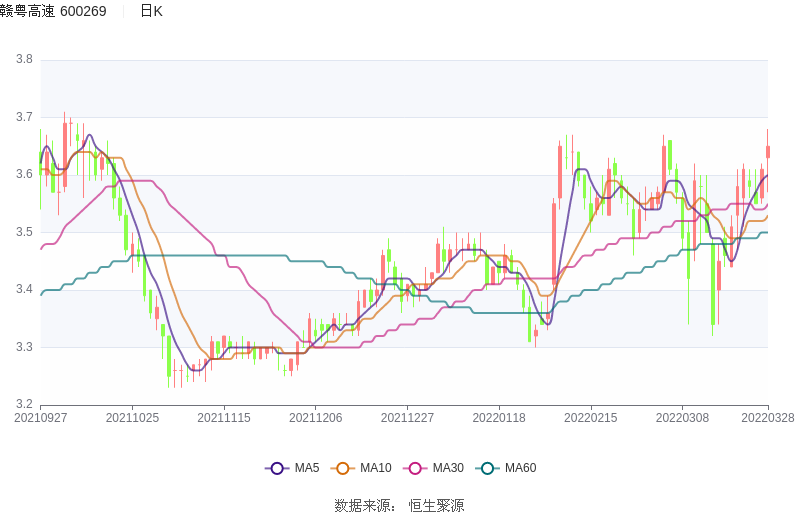Viewport: 800px width, 517px height.
Task: Hide the MA10 line via legend text
Action: click(375, 468)
